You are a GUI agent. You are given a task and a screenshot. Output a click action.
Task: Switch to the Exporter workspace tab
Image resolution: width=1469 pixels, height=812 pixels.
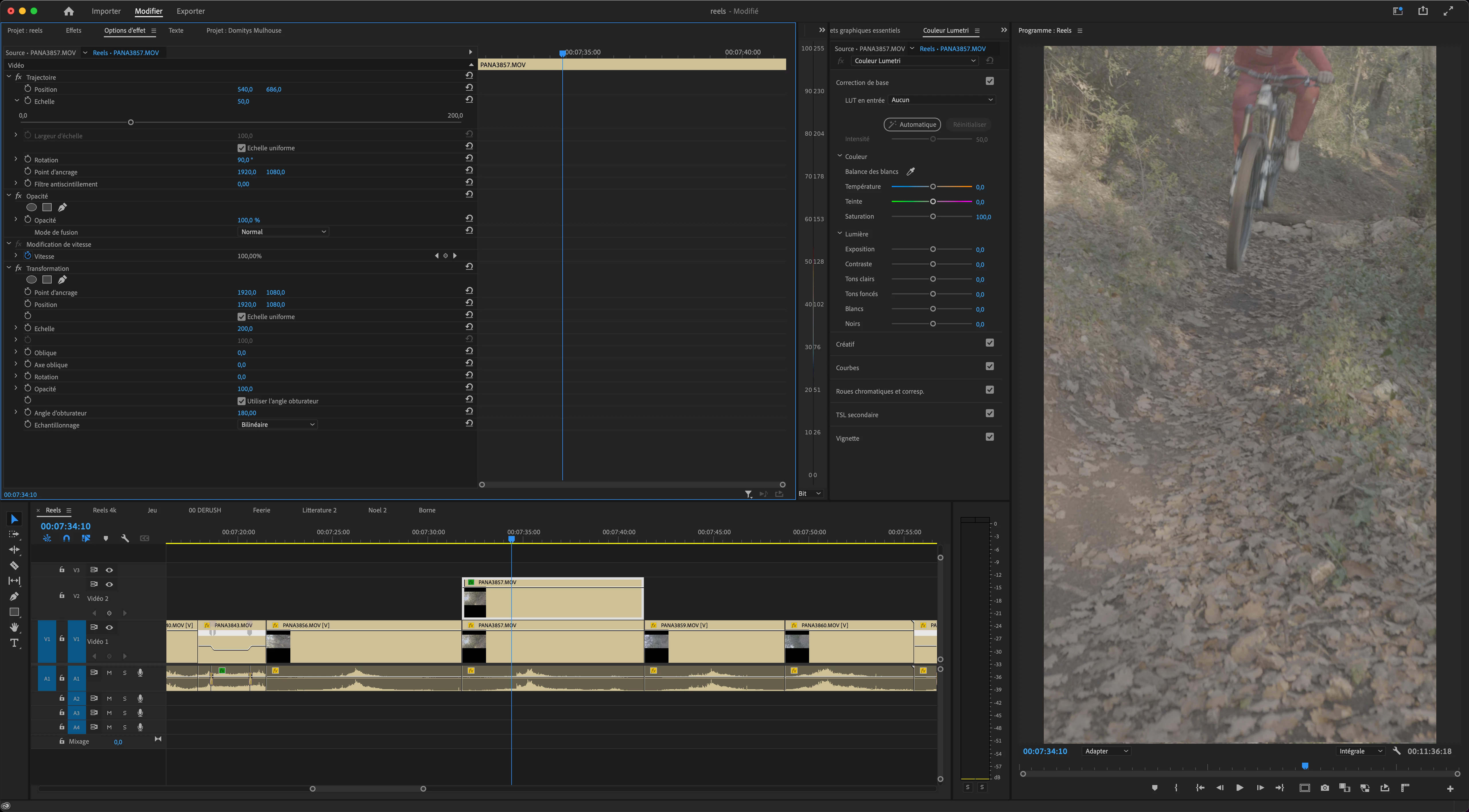click(x=191, y=11)
